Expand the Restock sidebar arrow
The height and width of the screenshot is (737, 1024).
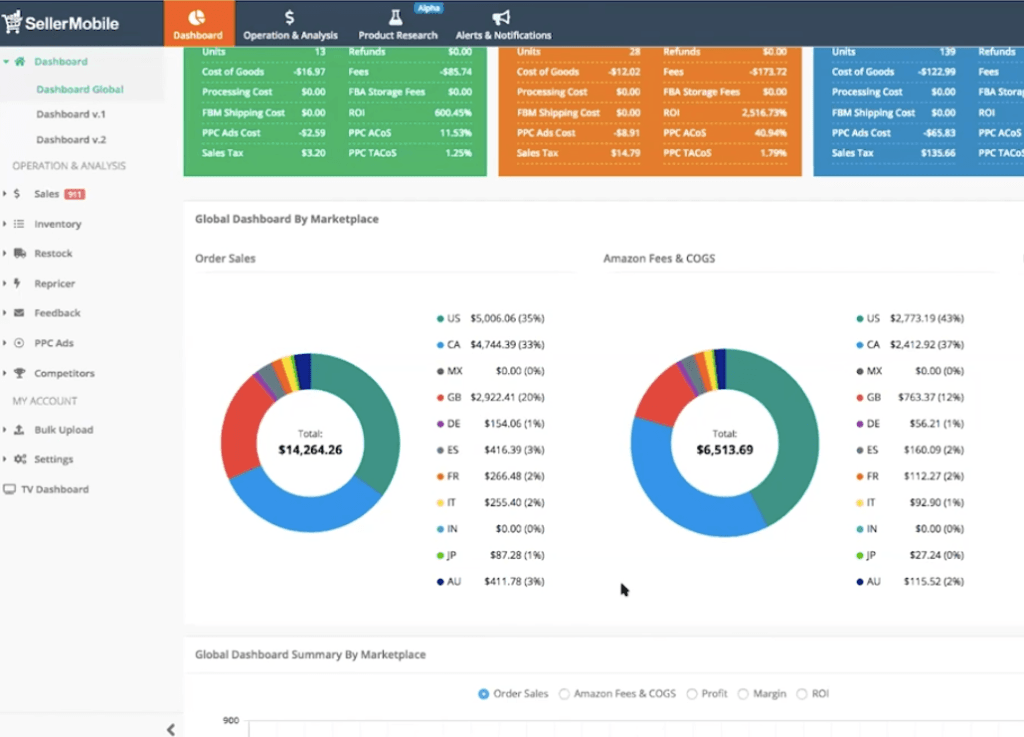point(5,253)
